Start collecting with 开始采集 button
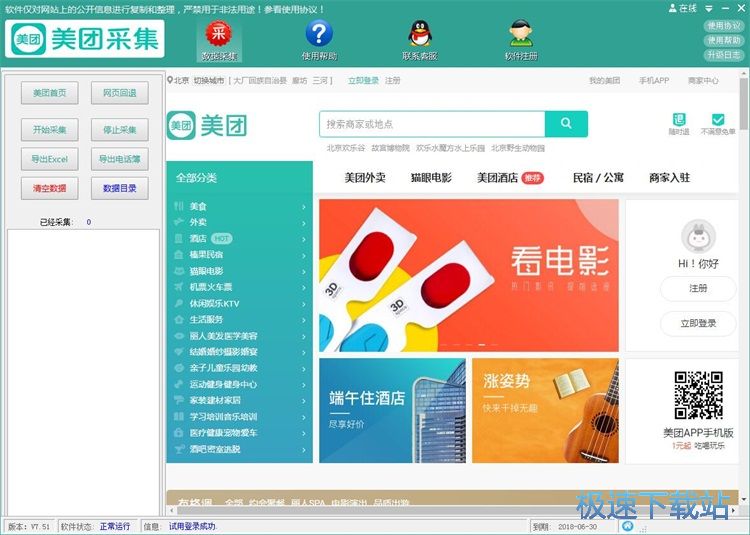This screenshot has width=750, height=535. (x=50, y=130)
